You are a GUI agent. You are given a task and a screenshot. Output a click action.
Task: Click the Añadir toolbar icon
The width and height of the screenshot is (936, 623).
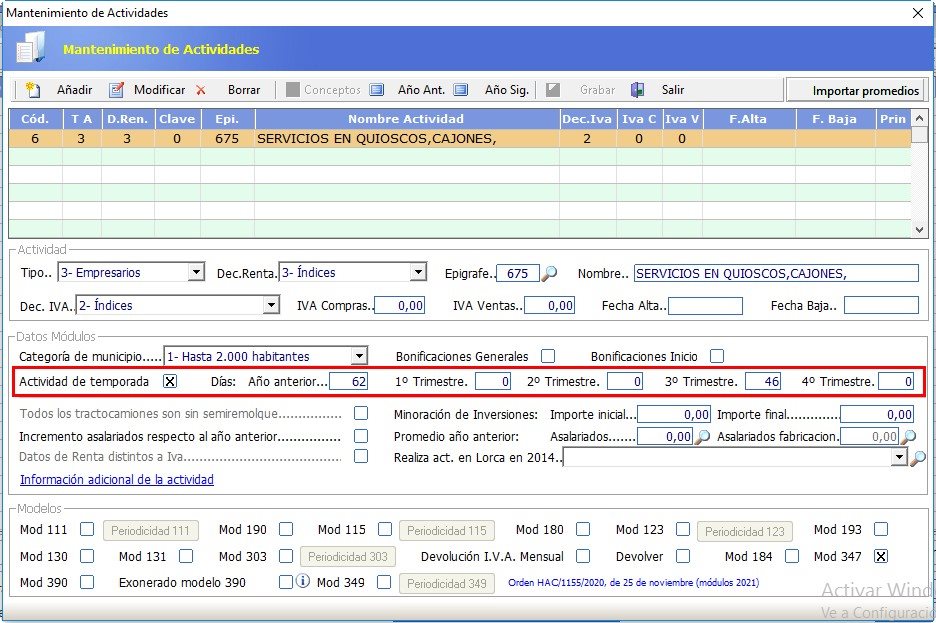(x=33, y=90)
